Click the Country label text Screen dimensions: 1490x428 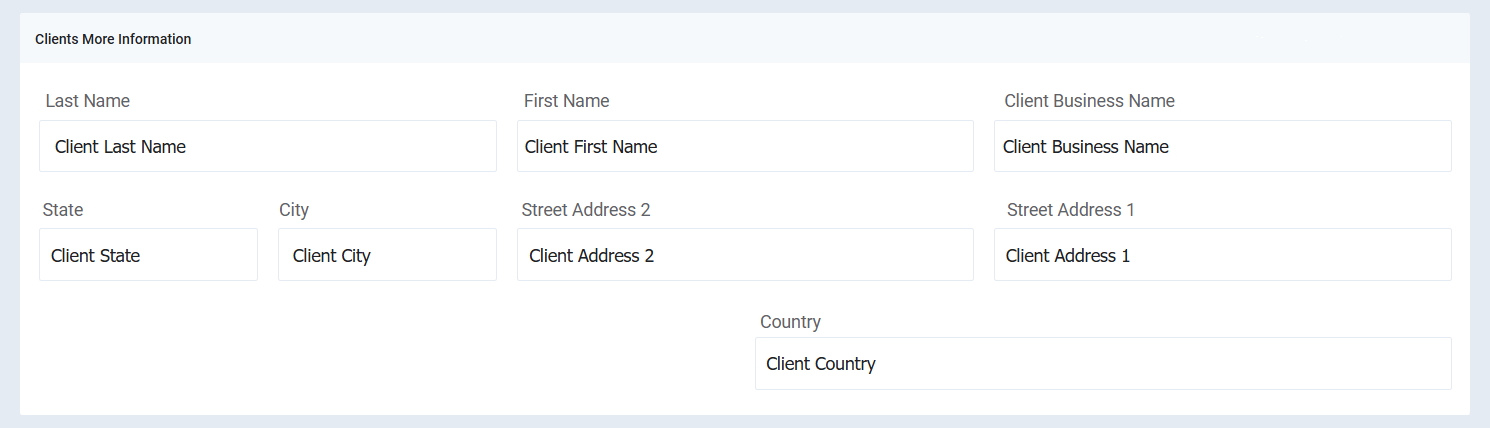(790, 322)
